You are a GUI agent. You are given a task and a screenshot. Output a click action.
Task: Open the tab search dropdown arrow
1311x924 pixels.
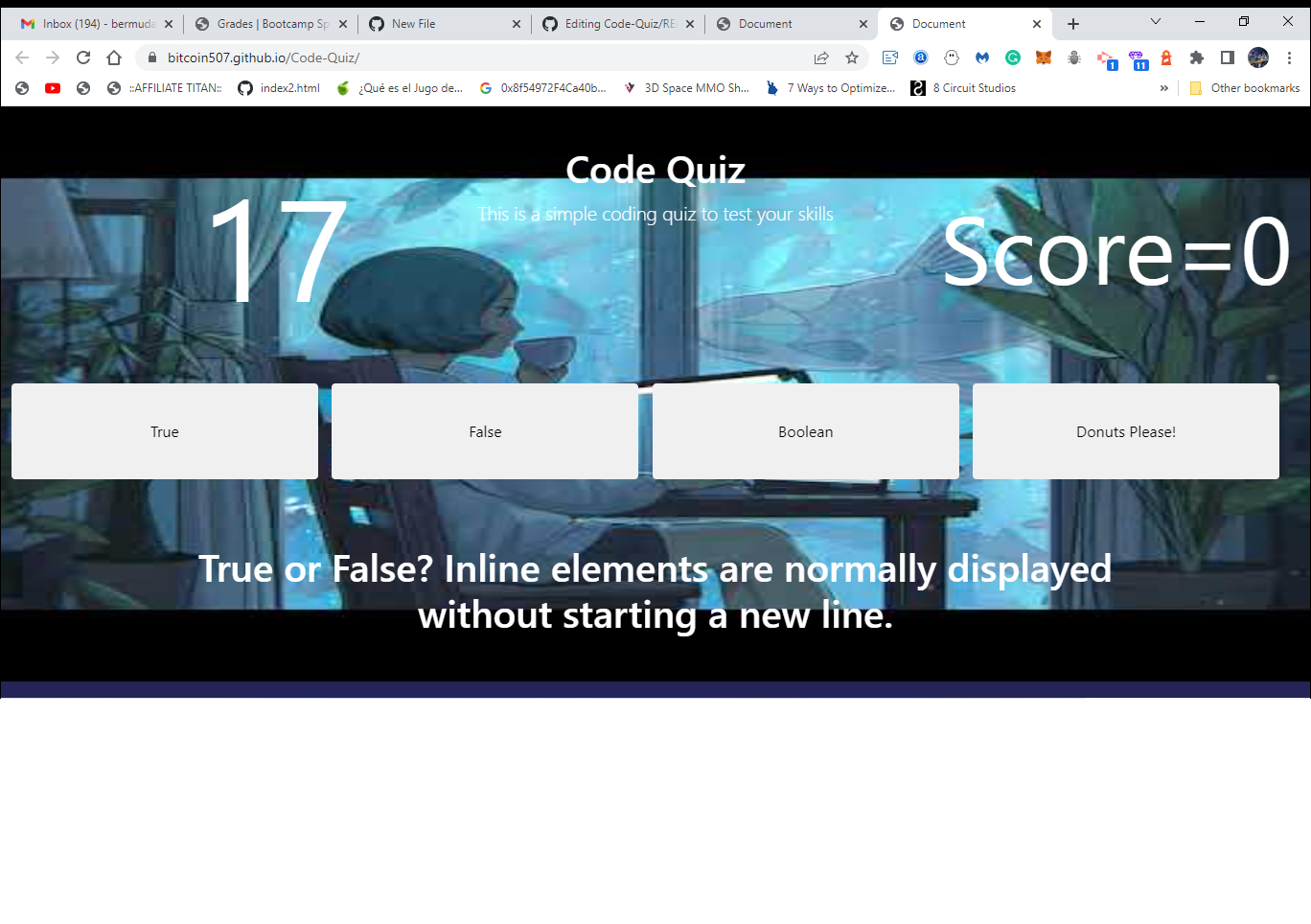click(x=1156, y=22)
